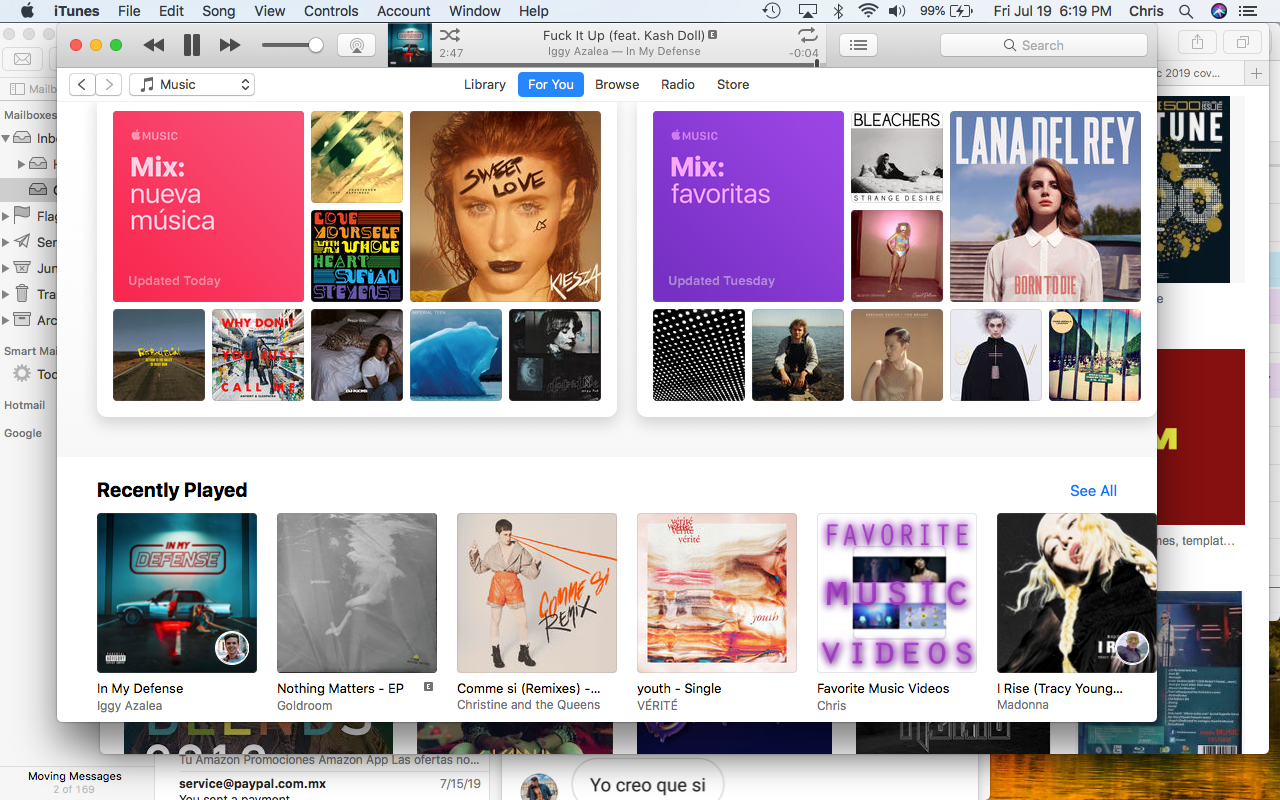Open Time Machine menu bar icon

(771, 11)
